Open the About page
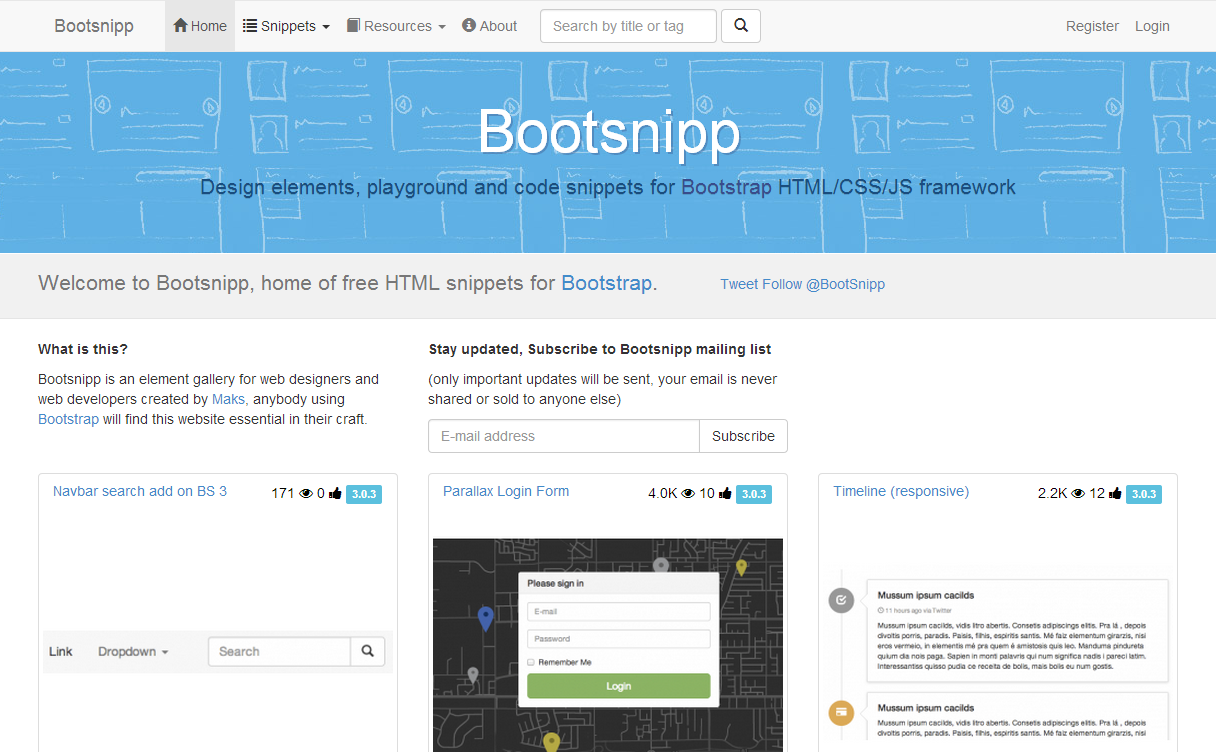The width and height of the screenshot is (1216, 752). click(490, 26)
